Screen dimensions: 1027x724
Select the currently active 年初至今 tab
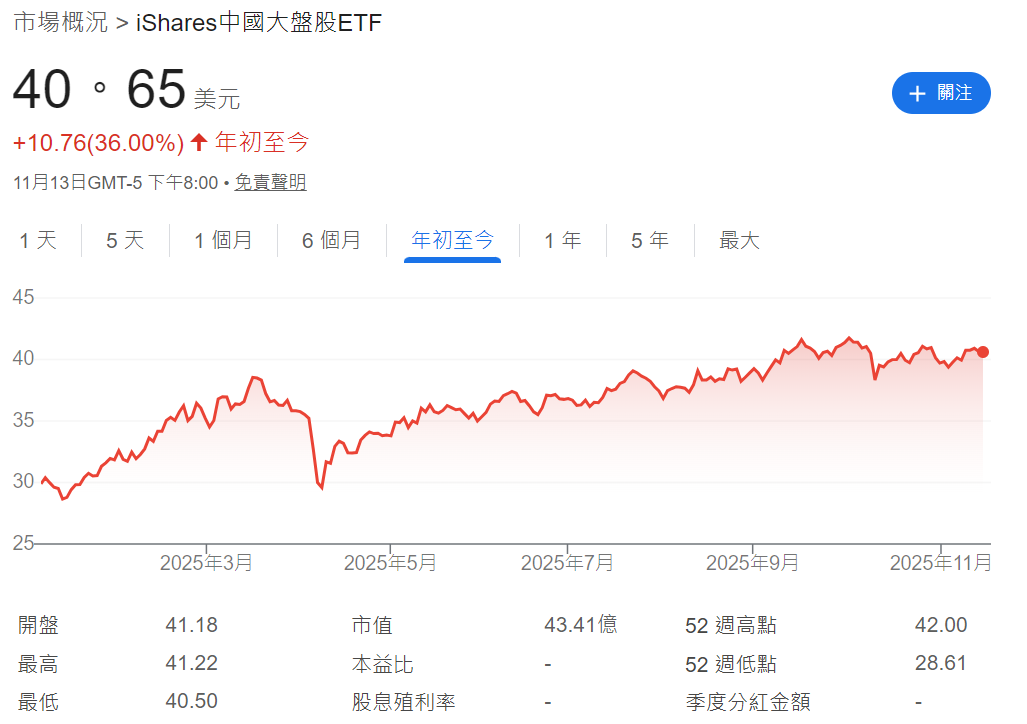[452, 240]
